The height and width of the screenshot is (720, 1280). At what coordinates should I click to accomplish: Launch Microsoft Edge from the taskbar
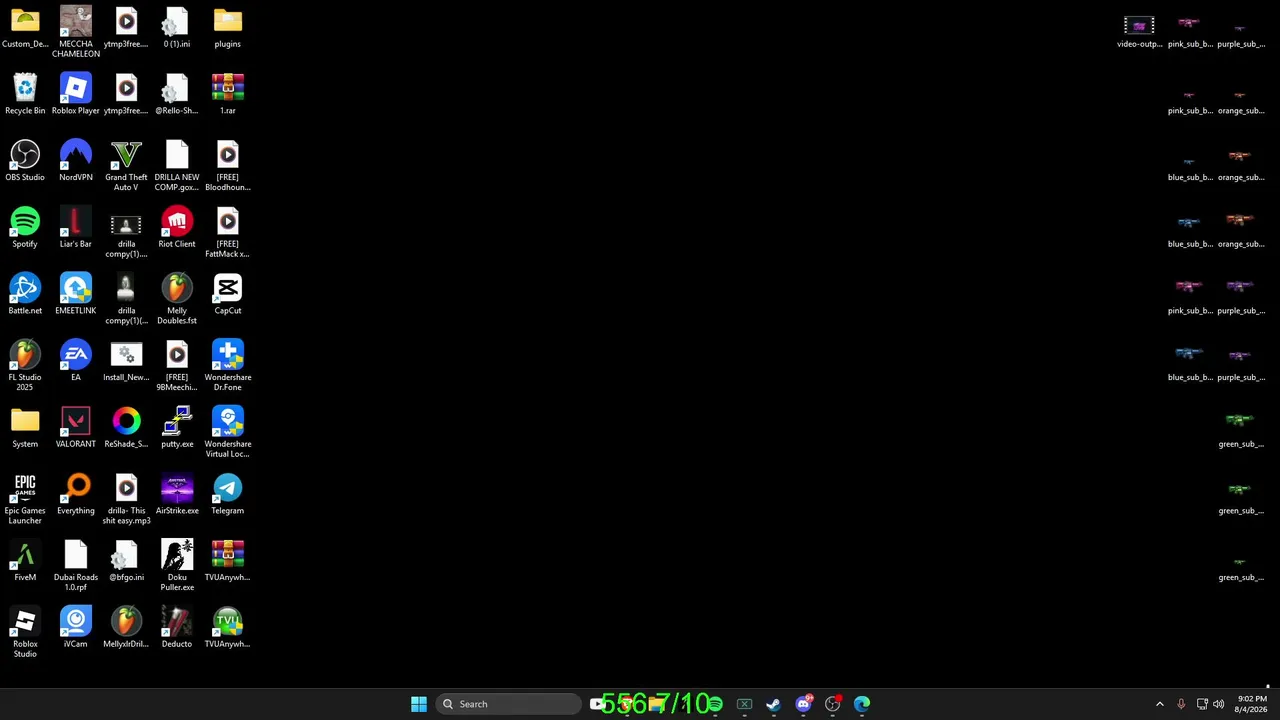click(x=862, y=704)
